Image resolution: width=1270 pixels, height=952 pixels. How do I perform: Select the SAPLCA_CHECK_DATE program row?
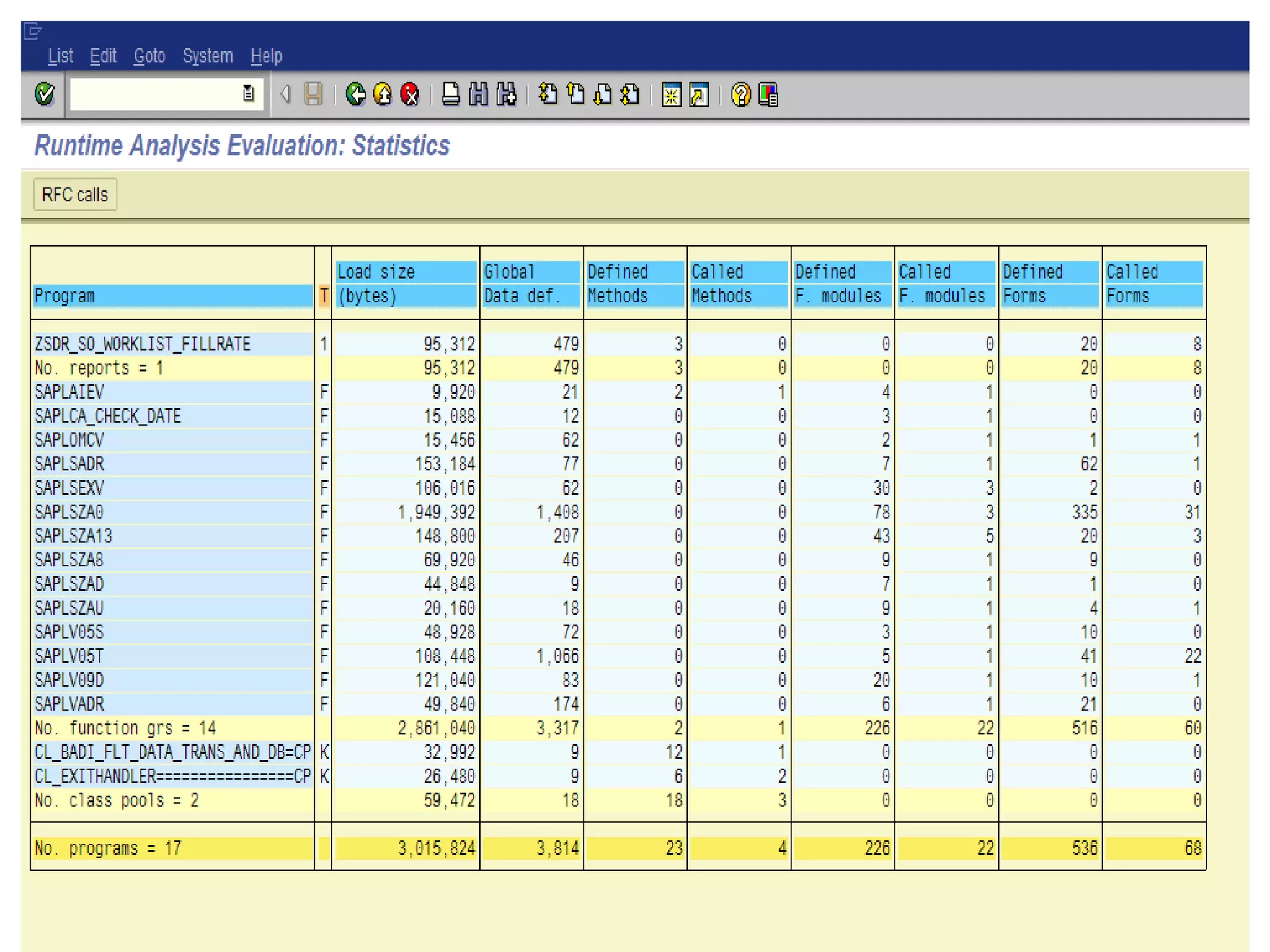[618, 416]
